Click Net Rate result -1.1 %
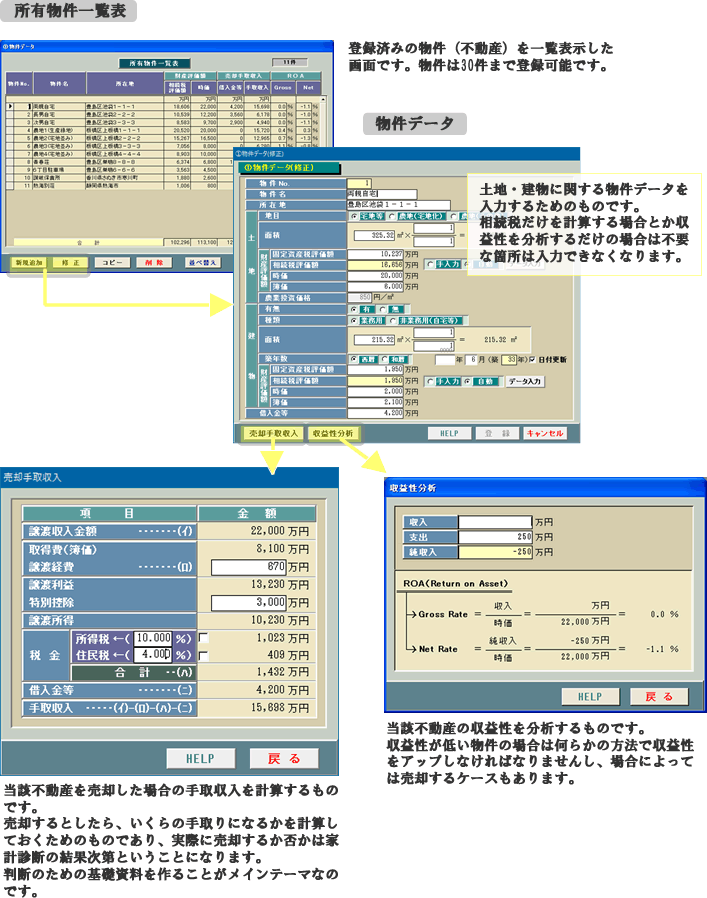 pos(663,649)
